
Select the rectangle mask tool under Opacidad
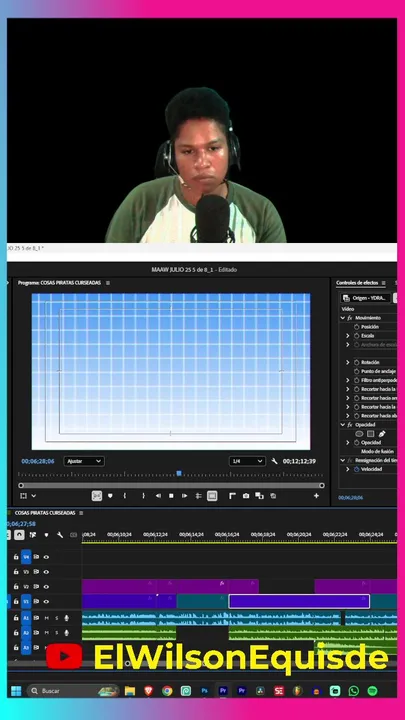(371, 433)
